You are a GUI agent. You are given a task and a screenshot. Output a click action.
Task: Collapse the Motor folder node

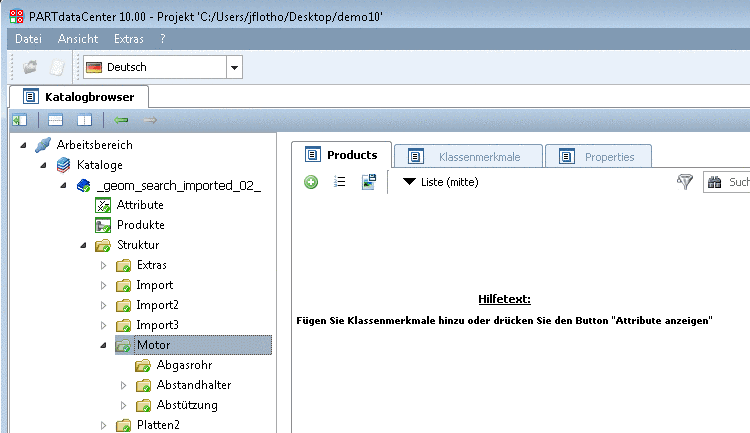click(x=103, y=345)
